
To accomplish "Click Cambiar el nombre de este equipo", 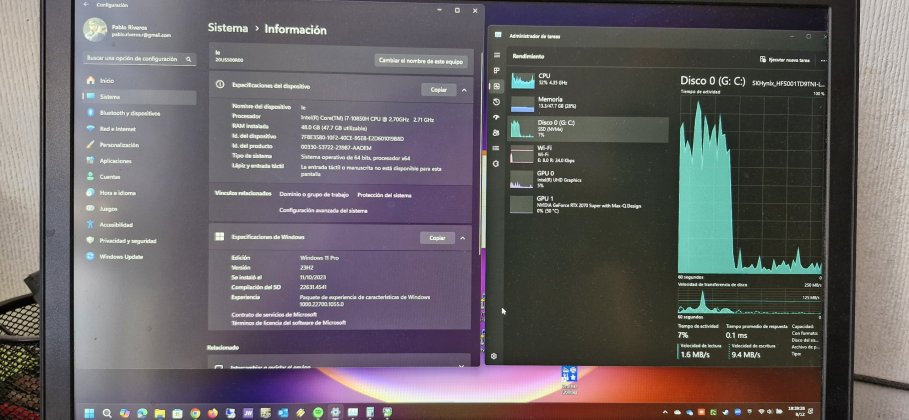I will pos(421,60).
